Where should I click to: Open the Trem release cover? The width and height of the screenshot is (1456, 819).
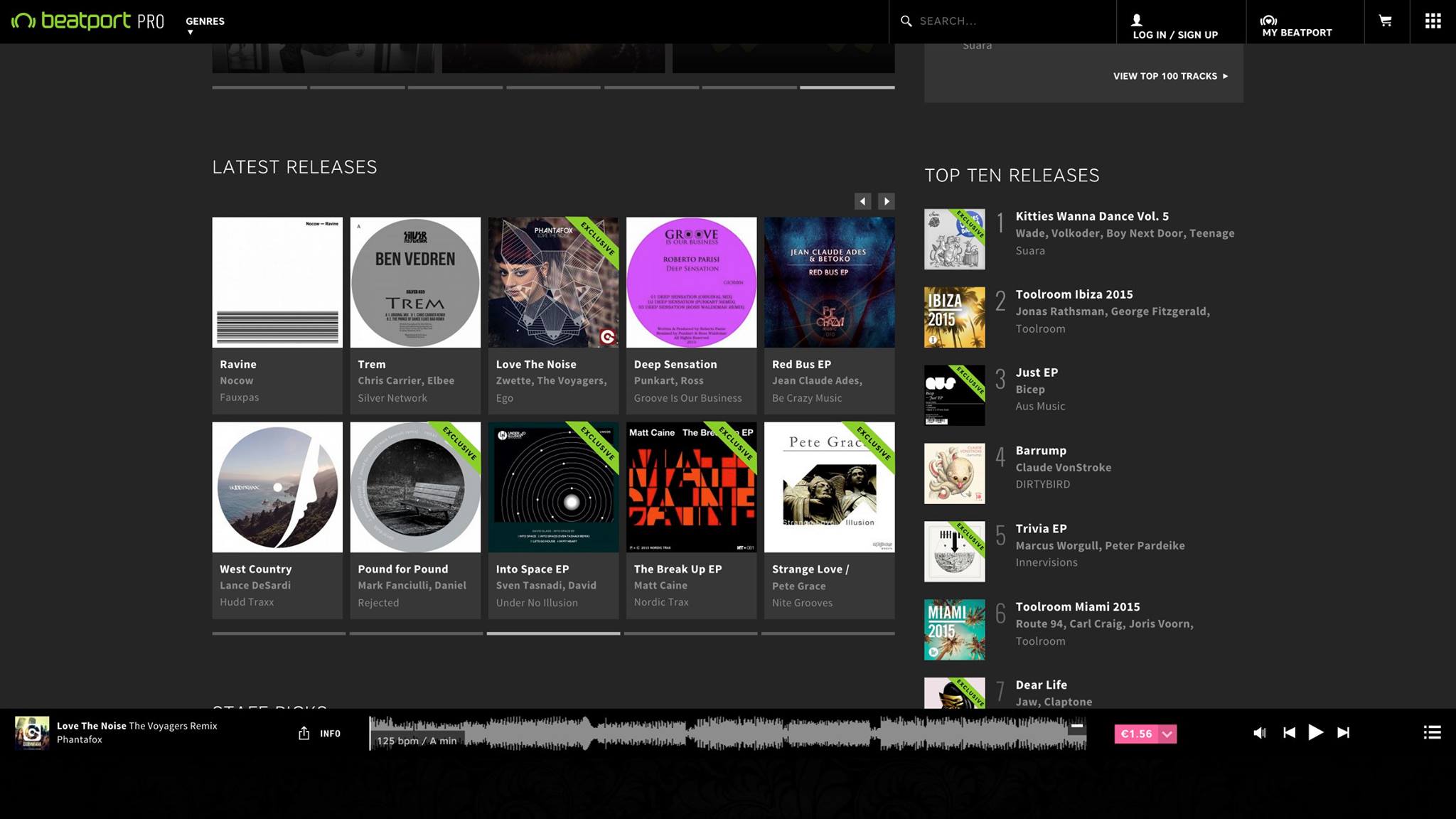coord(415,282)
